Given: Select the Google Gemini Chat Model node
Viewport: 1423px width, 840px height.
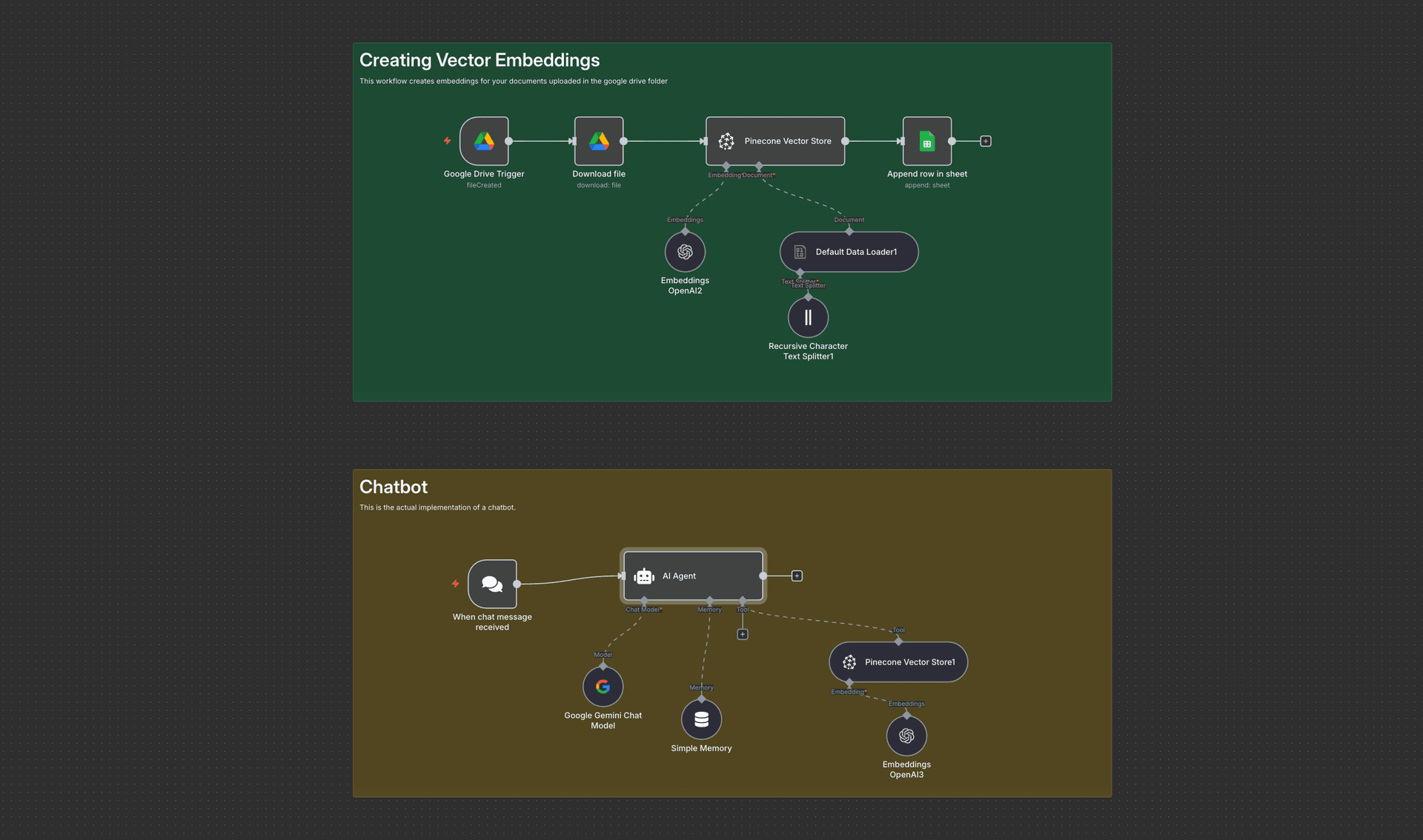Looking at the screenshot, I should click(603, 687).
